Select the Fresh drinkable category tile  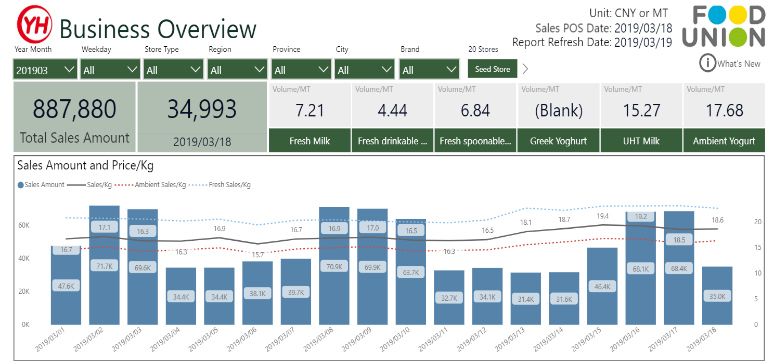coord(392,141)
